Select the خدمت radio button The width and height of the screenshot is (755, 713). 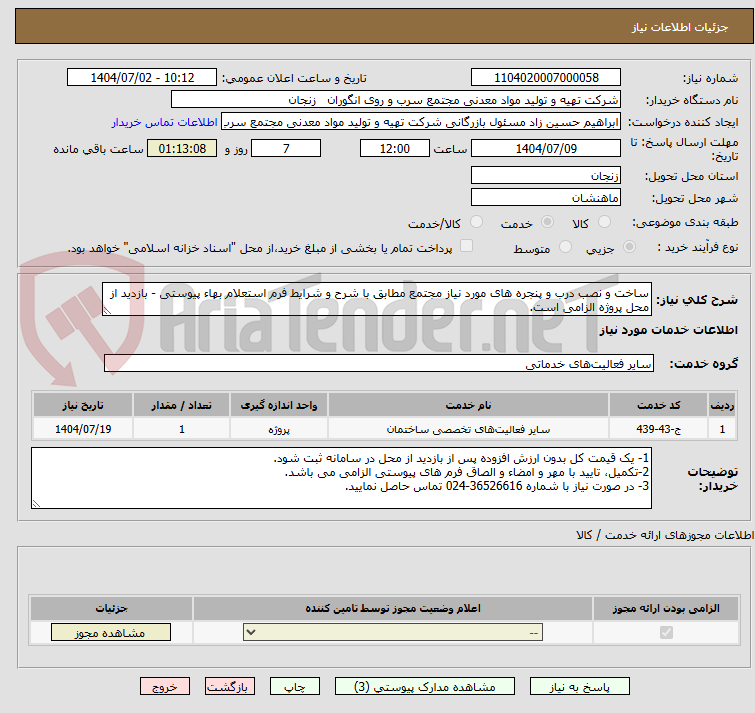click(x=547, y=222)
